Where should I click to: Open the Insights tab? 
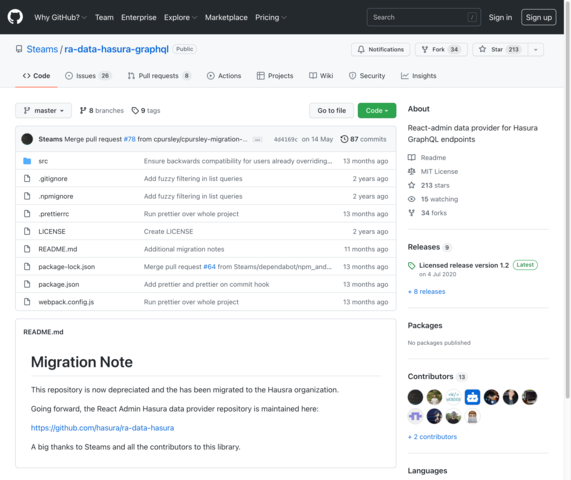point(418,76)
